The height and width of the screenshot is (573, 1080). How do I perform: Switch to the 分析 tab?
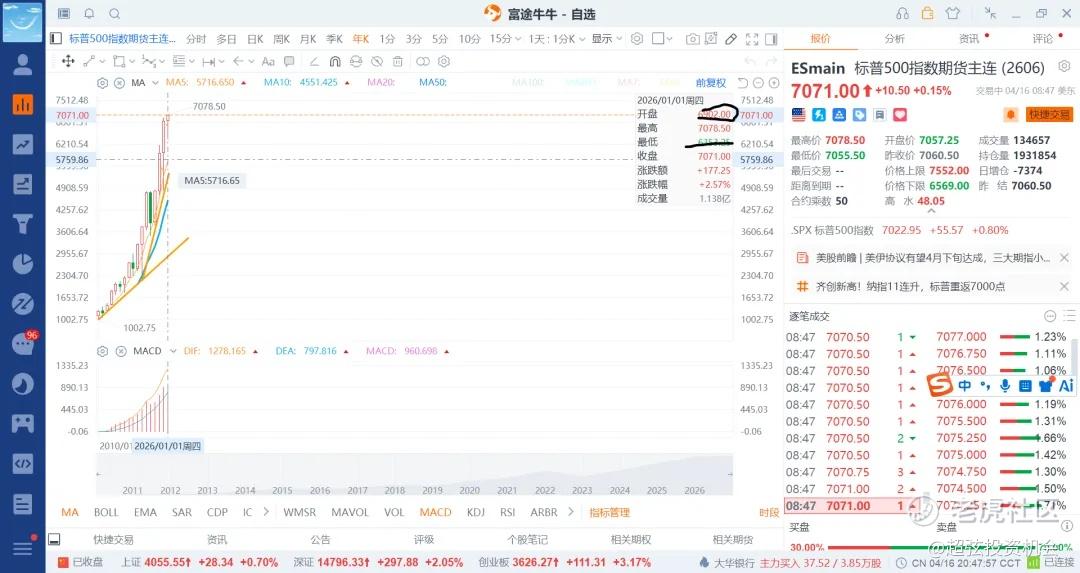pos(895,39)
